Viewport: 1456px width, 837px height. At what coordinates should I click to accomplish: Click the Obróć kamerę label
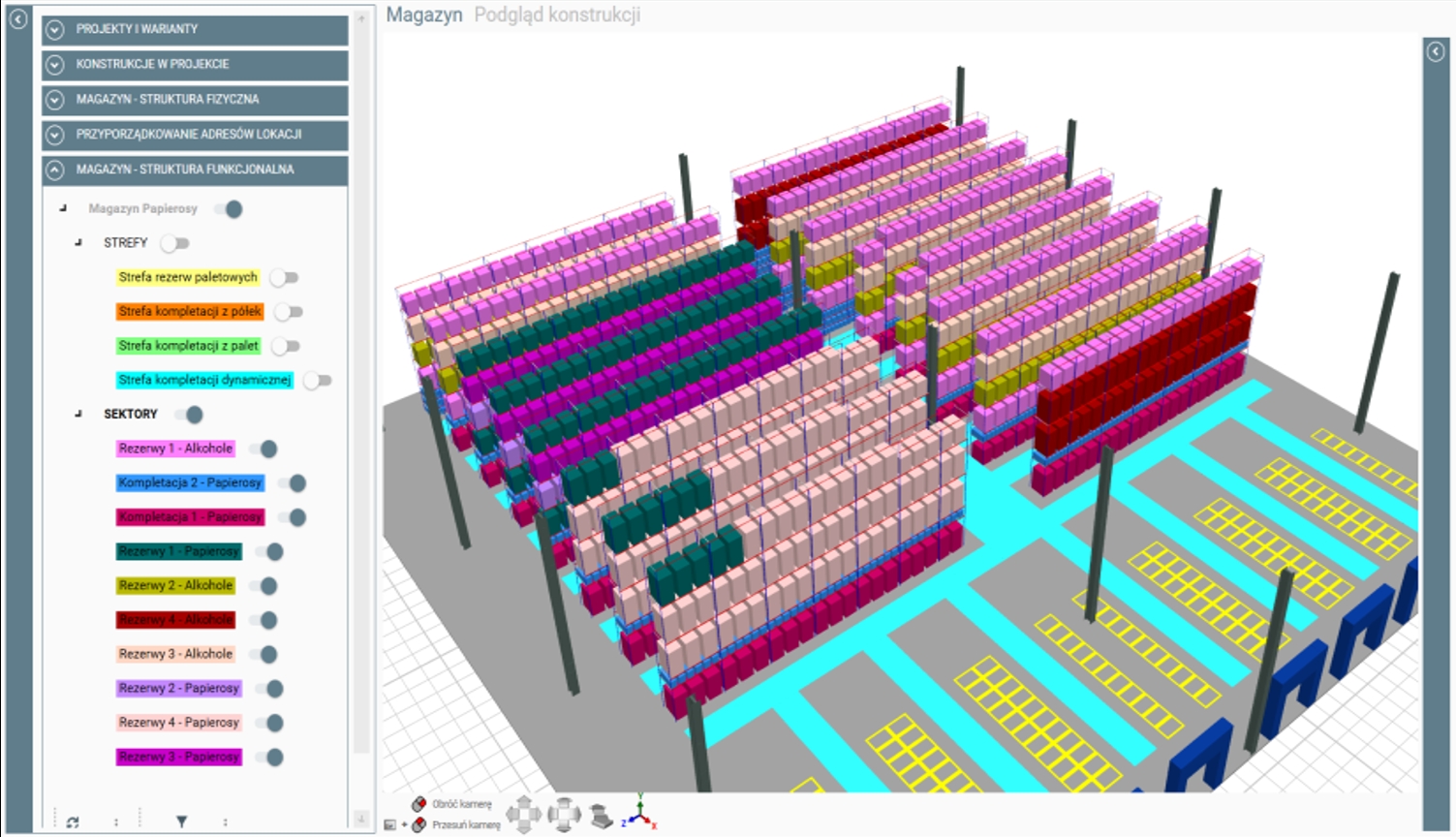[x=462, y=804]
